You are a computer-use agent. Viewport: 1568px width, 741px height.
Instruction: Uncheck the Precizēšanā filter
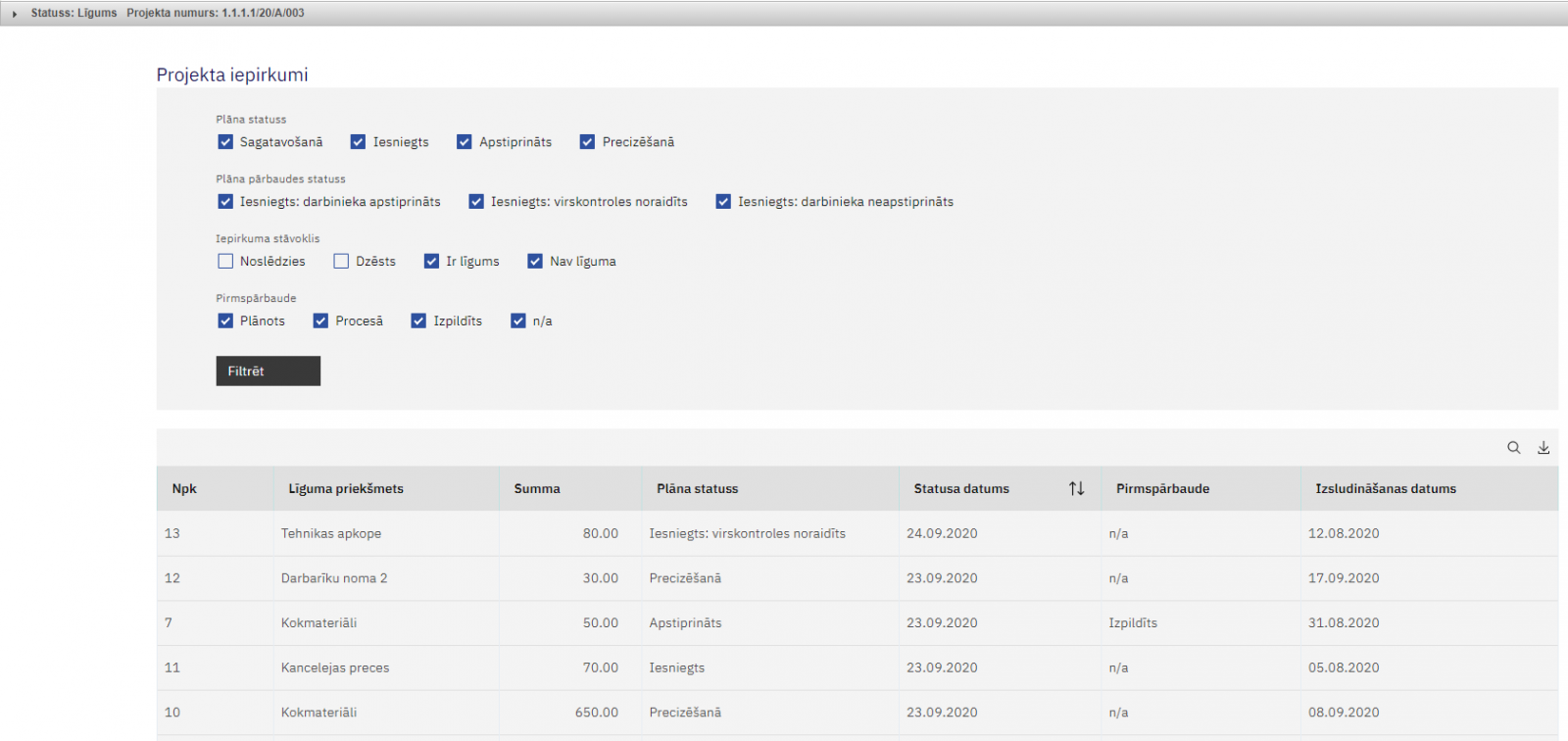coord(587,142)
